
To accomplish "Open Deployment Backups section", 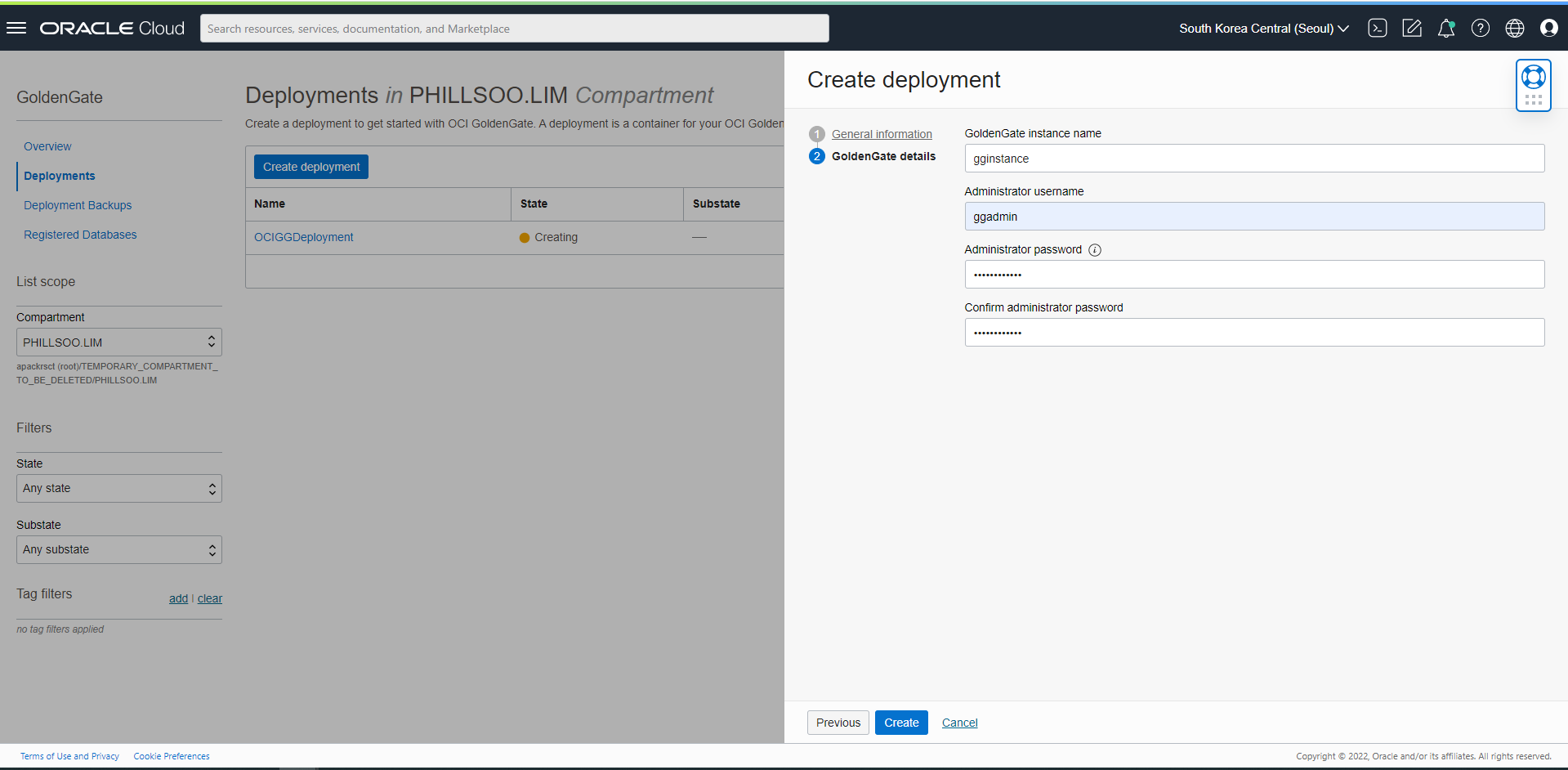I will 78,205.
